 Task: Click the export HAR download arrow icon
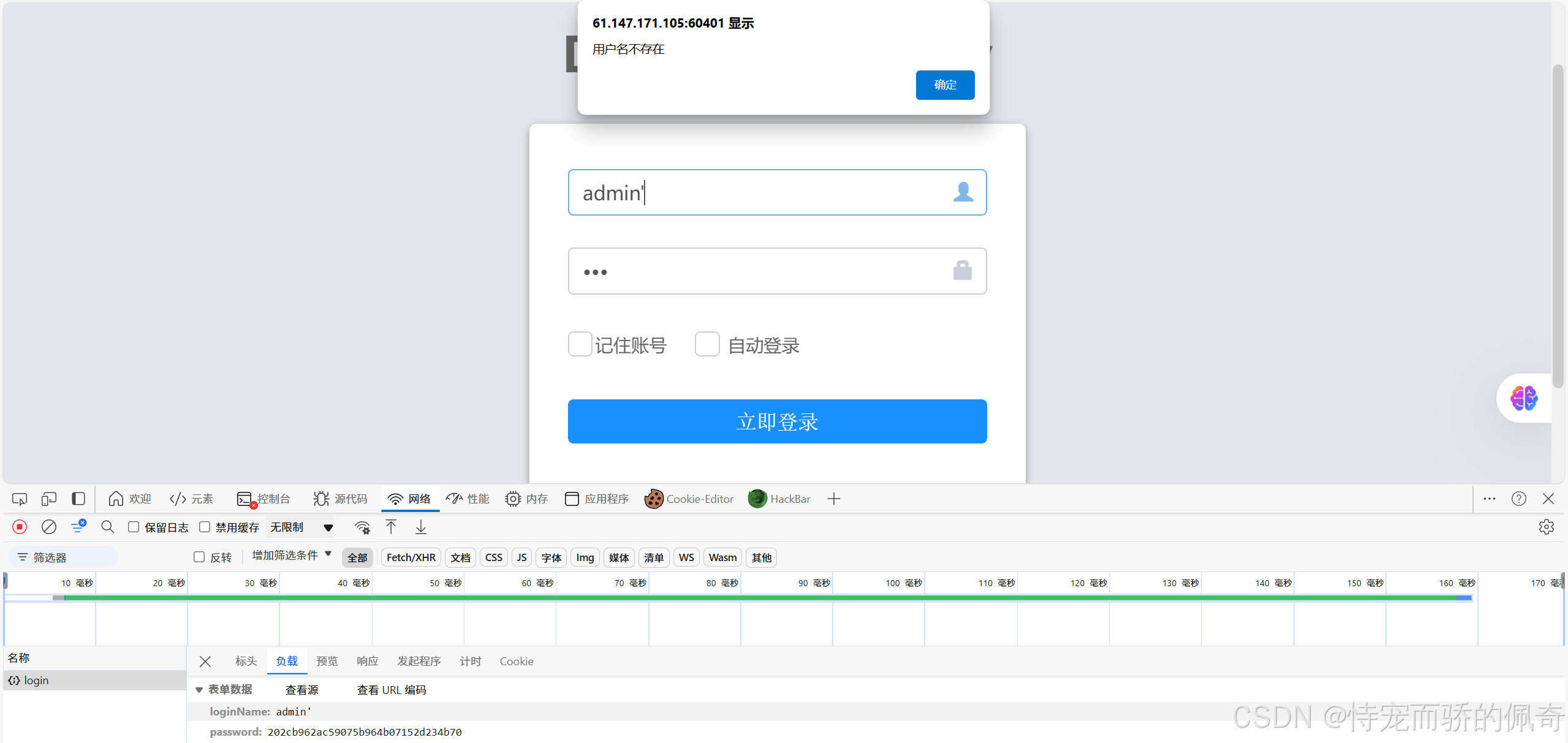point(421,527)
